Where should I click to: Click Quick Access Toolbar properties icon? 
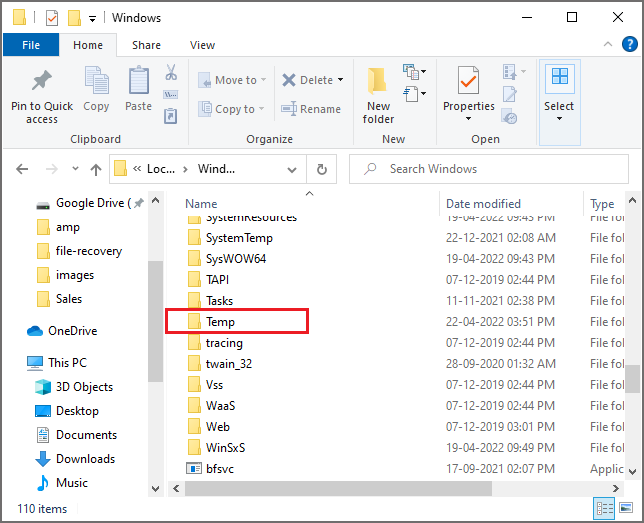point(52,18)
